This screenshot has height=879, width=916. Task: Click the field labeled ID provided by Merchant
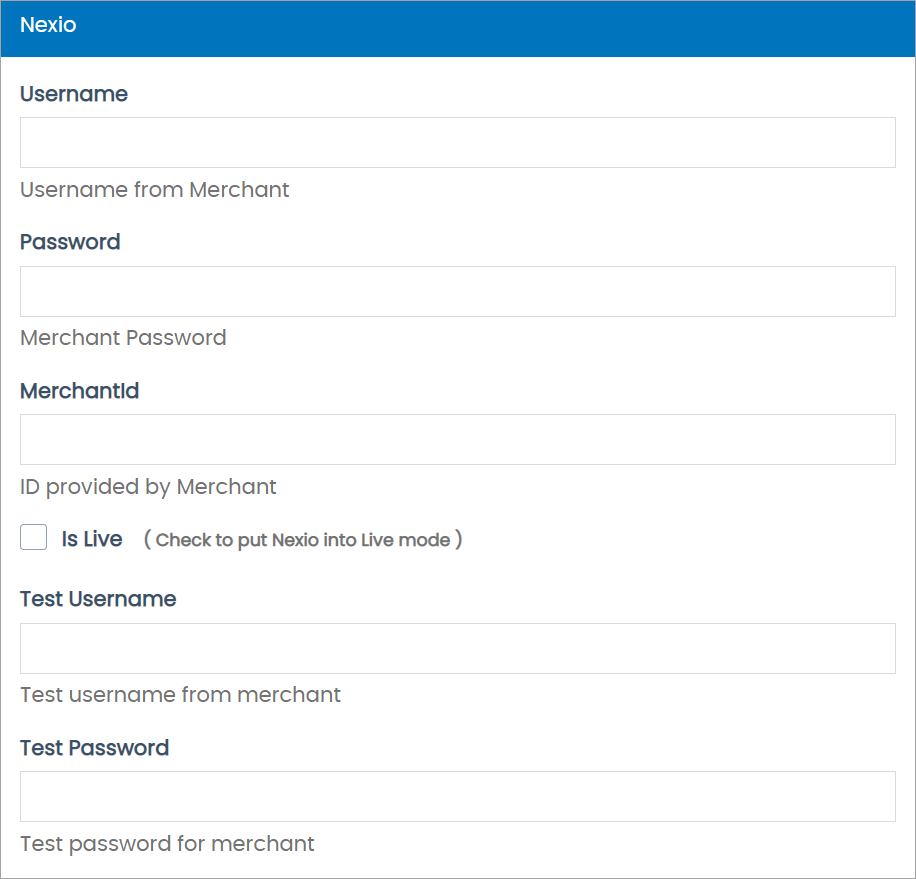(457, 439)
